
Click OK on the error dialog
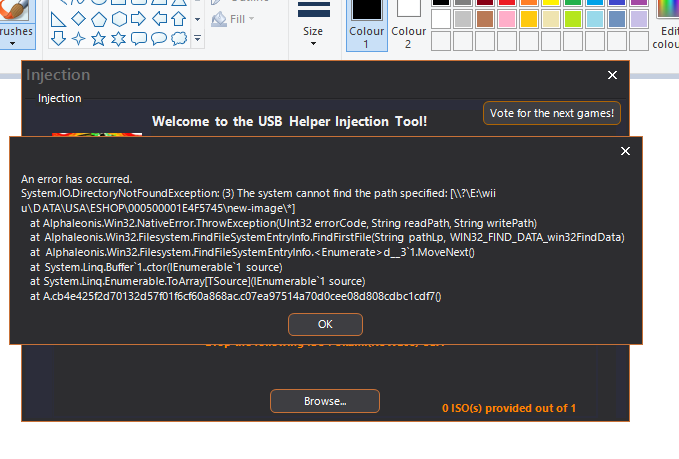325,324
